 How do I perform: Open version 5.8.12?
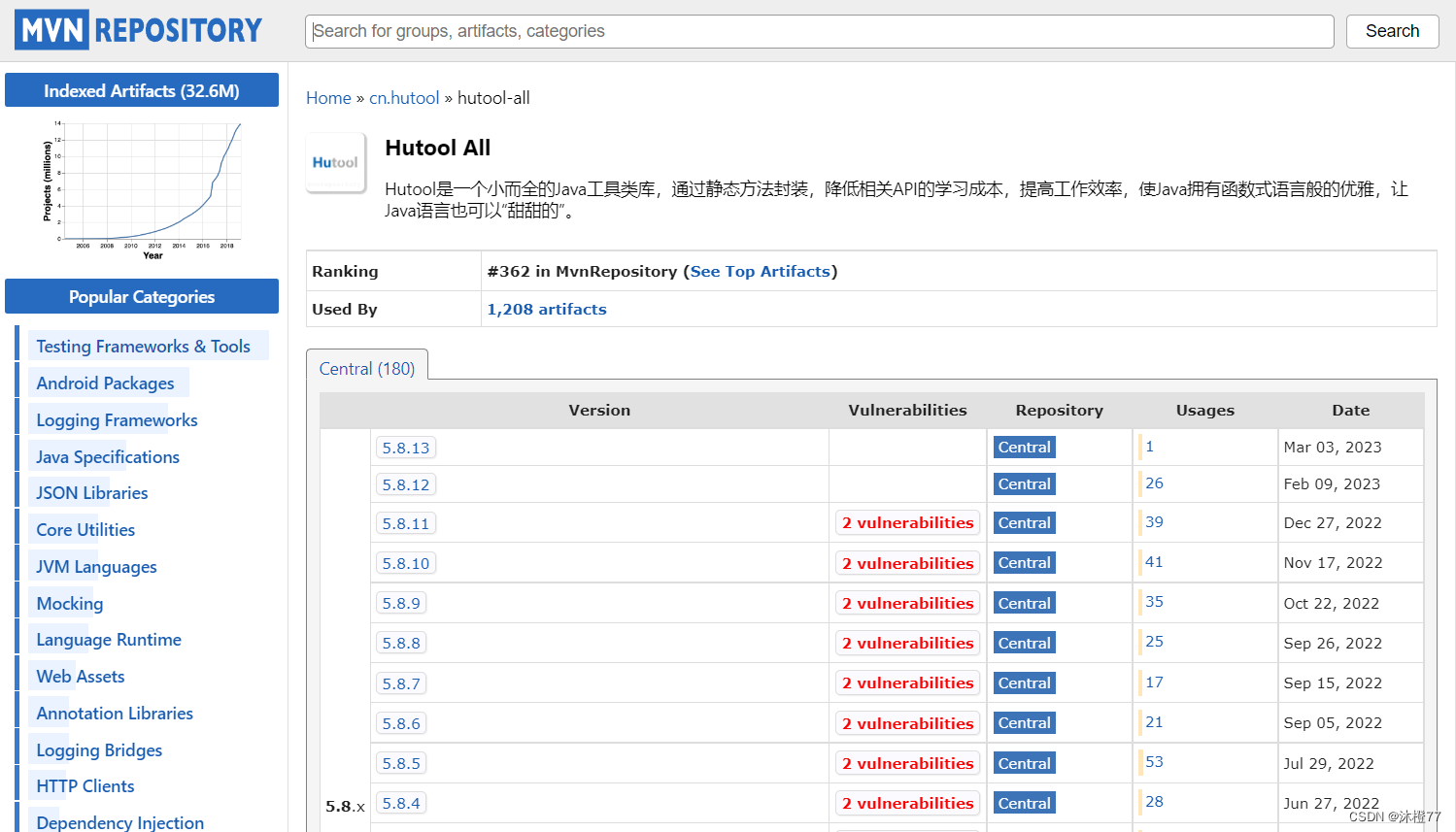(x=406, y=484)
